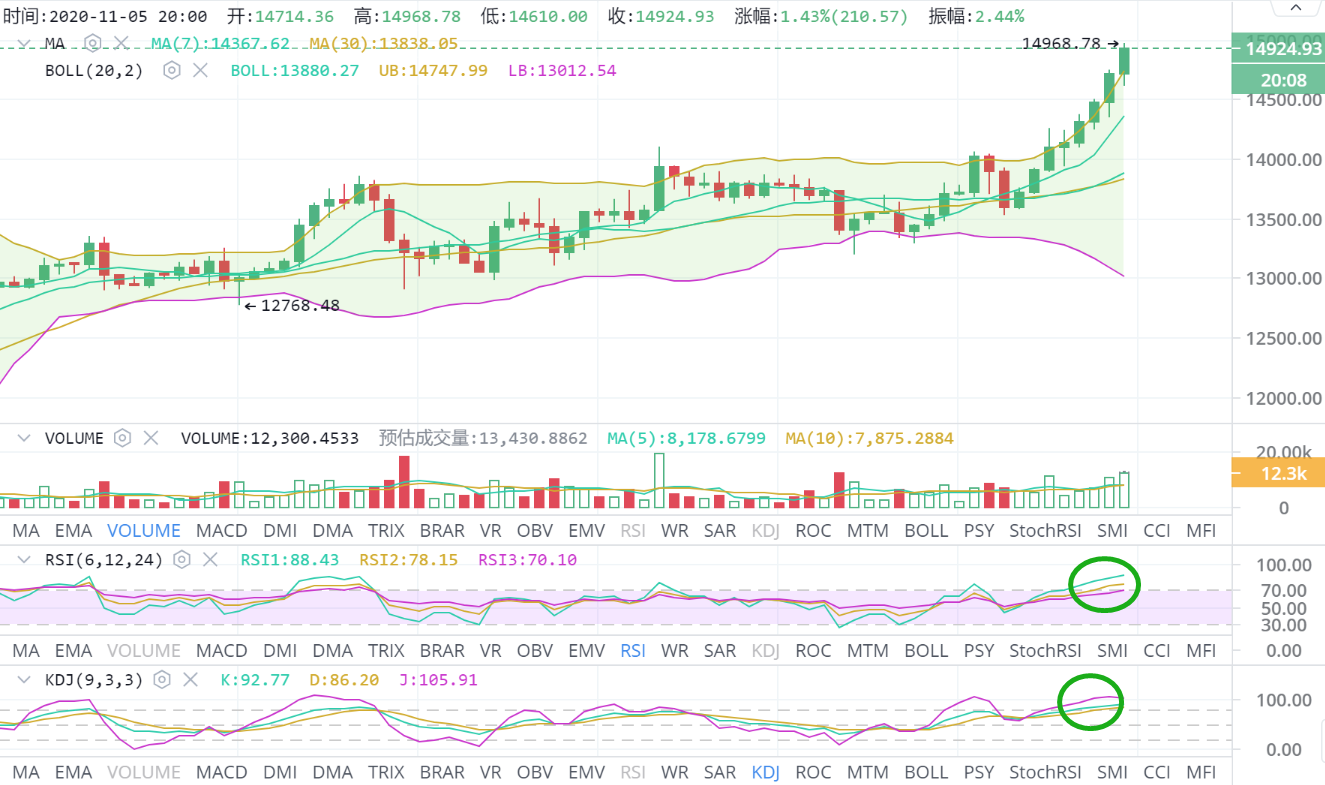Viewport: 1325px width, 785px height.
Task: Select MACD tab below the VOLUME chart
Action: coord(221,531)
